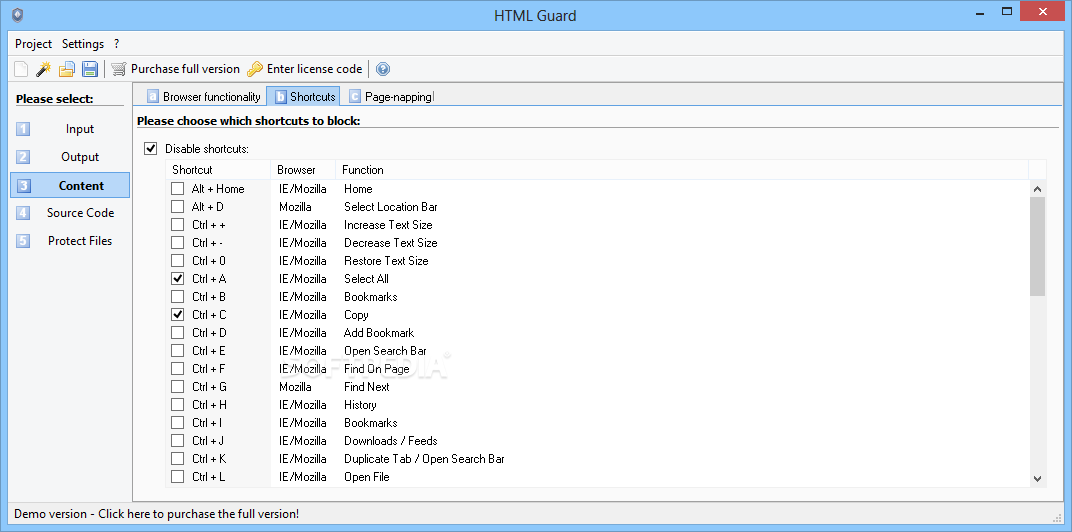Click the 'a' icon on Browser functionality tab
This screenshot has width=1072, height=532.
[153, 97]
